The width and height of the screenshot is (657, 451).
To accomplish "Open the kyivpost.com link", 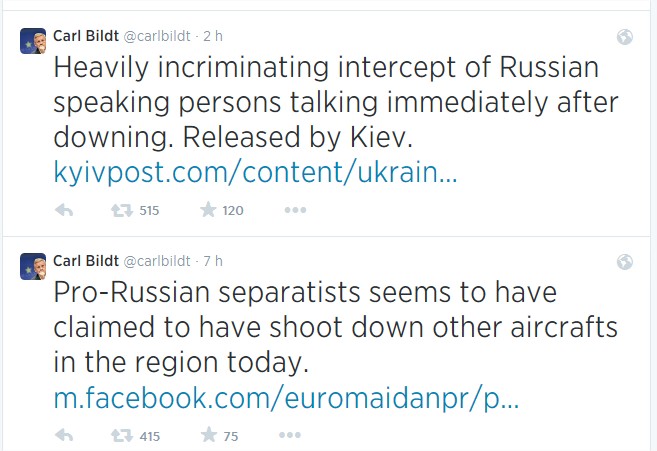I will 256,172.
